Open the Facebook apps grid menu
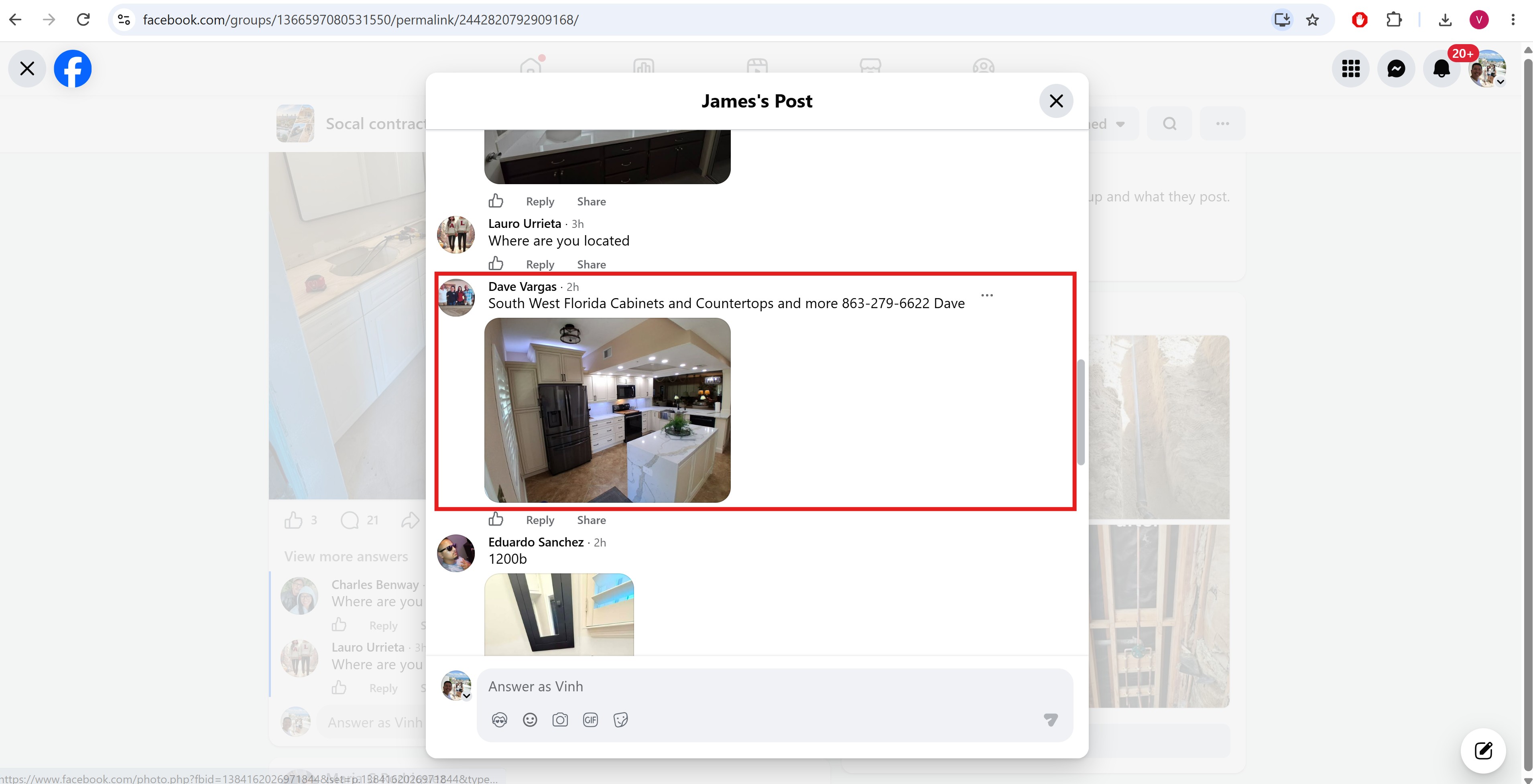The image size is (1533, 784). click(x=1351, y=68)
